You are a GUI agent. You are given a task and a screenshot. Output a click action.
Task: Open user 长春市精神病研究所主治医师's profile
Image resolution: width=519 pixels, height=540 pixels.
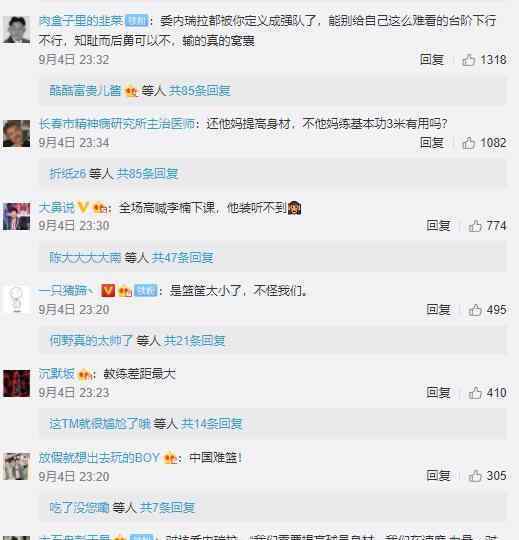coord(117,124)
